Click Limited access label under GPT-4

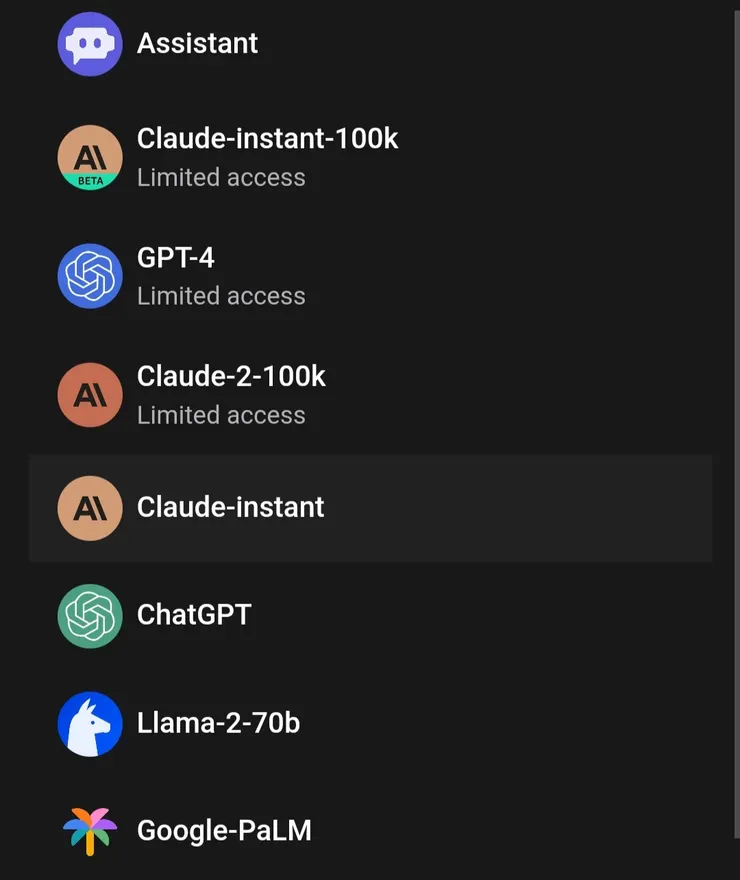pos(221,297)
